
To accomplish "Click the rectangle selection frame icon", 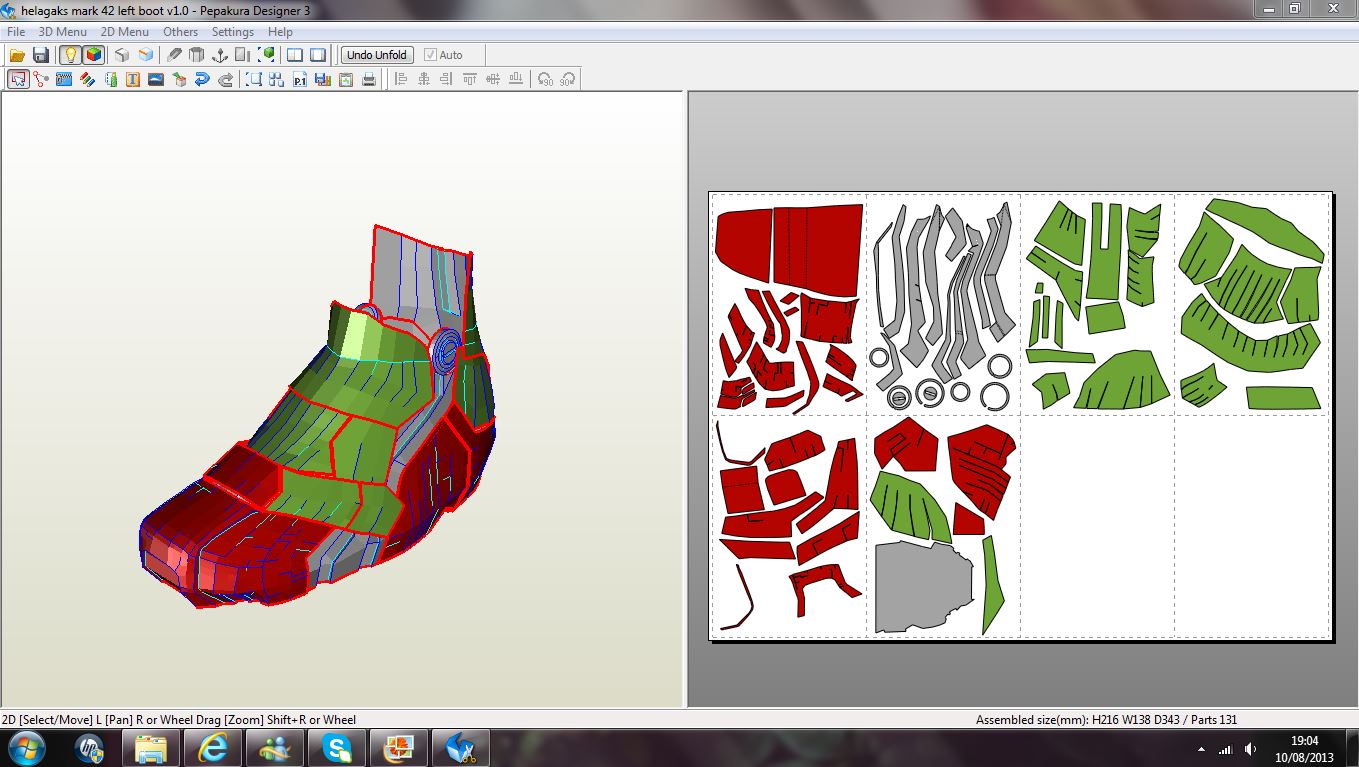I will [254, 79].
